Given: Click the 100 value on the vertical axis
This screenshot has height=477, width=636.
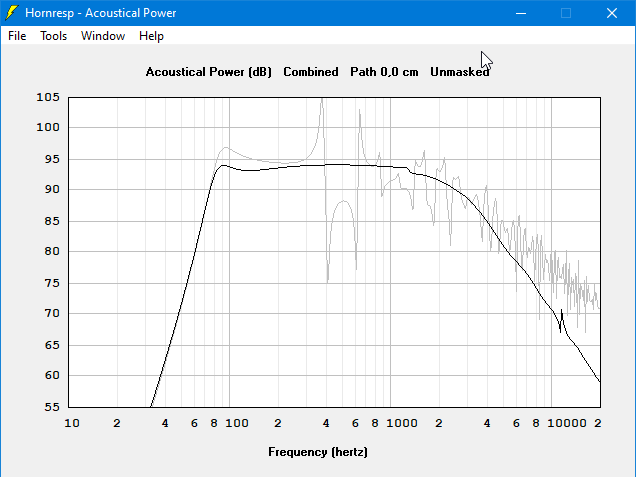Looking at the screenshot, I should (x=48, y=127).
